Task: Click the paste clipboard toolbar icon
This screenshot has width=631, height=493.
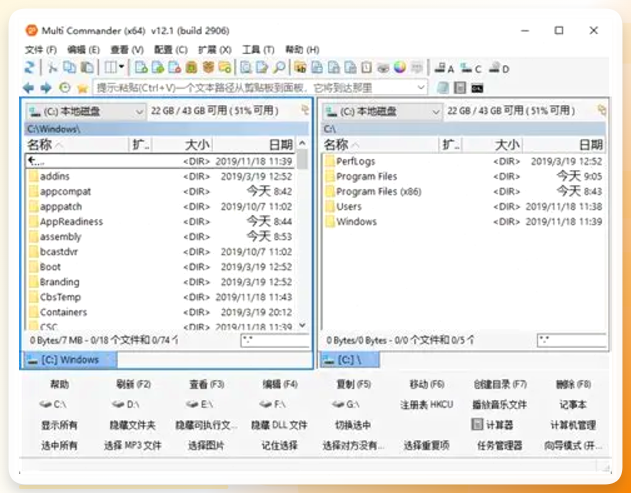Action: tap(87, 67)
